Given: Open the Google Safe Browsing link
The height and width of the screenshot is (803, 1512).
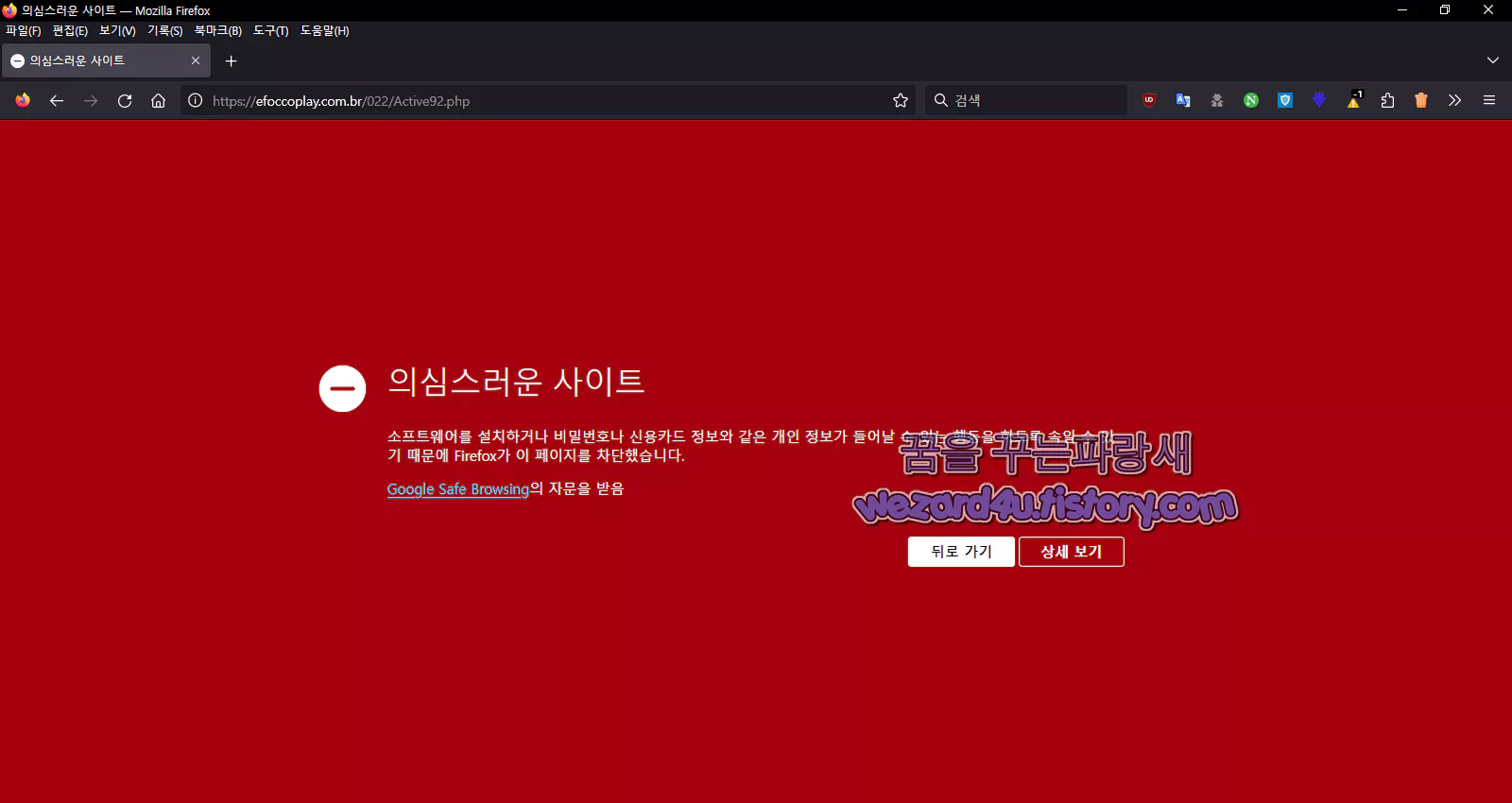Looking at the screenshot, I should (457, 489).
